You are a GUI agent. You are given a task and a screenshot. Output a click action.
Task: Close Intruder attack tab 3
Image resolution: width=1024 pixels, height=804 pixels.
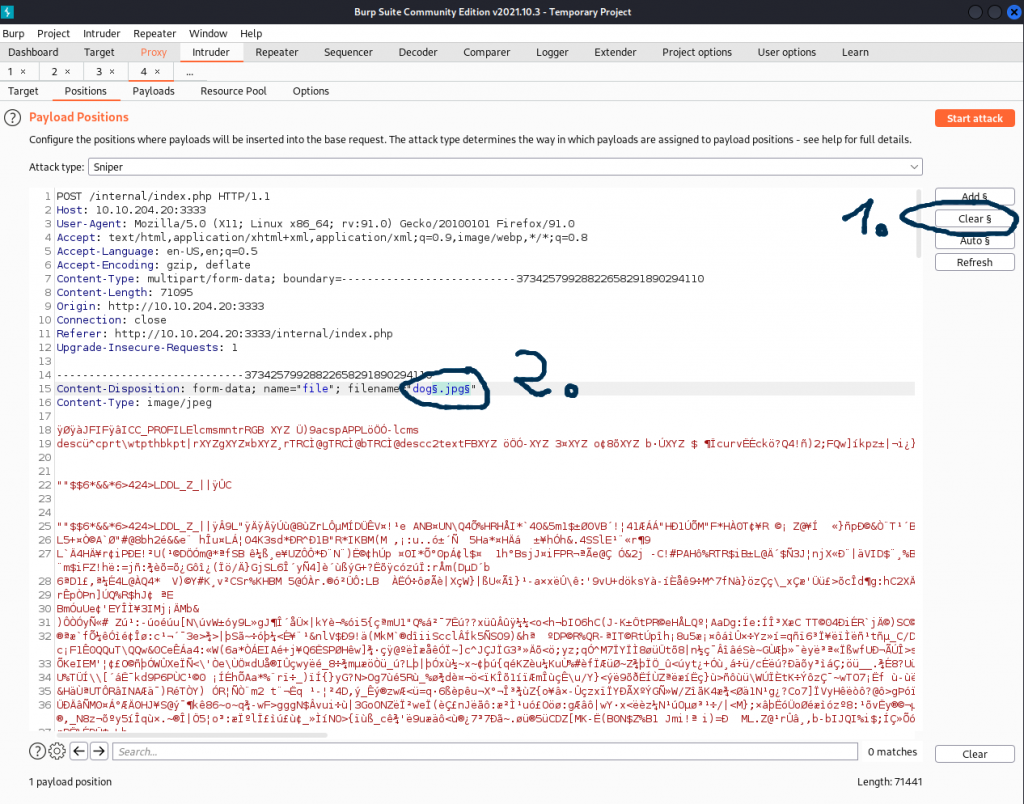click(112, 72)
